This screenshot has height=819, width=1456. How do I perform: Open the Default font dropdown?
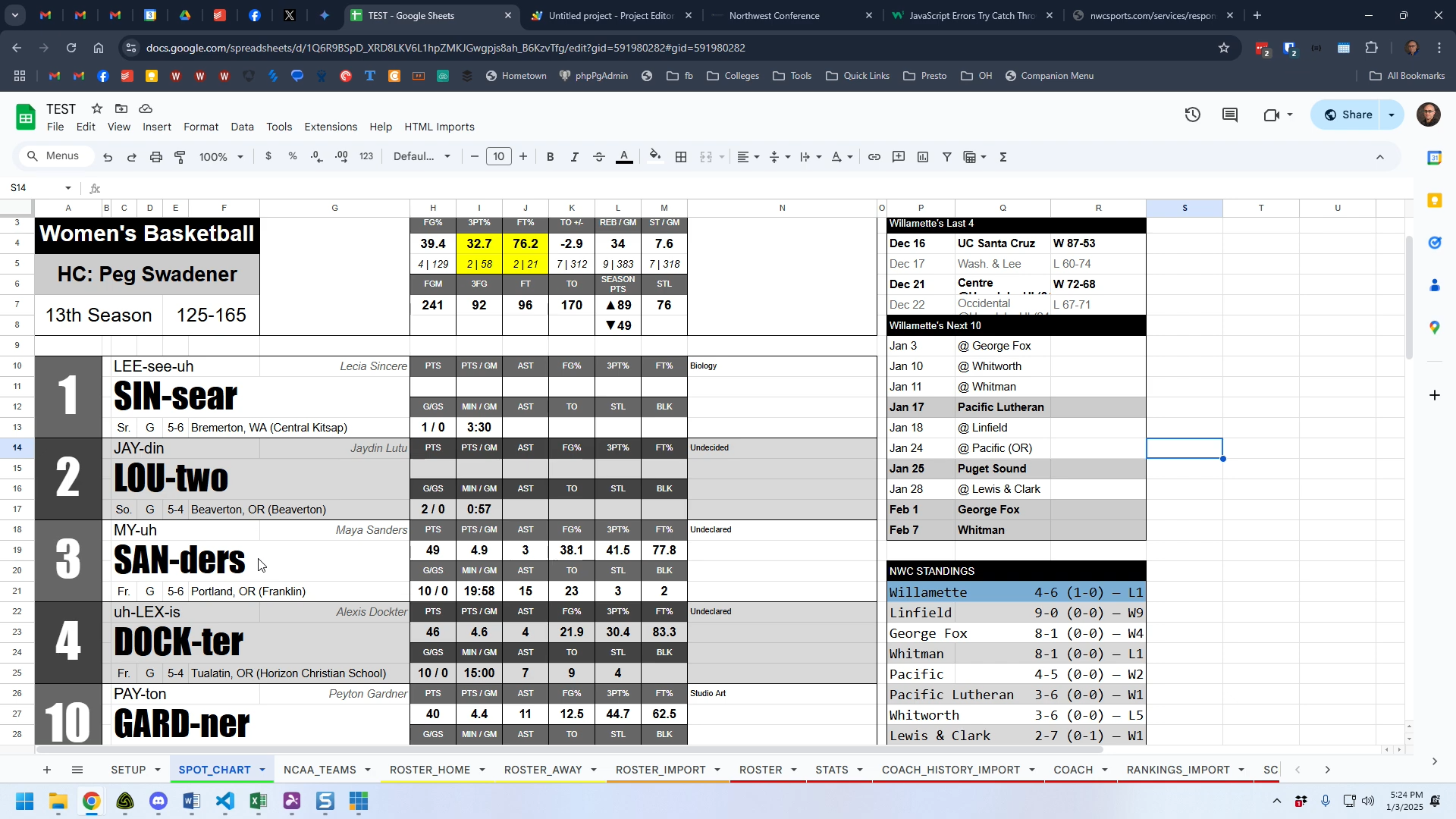point(422,157)
